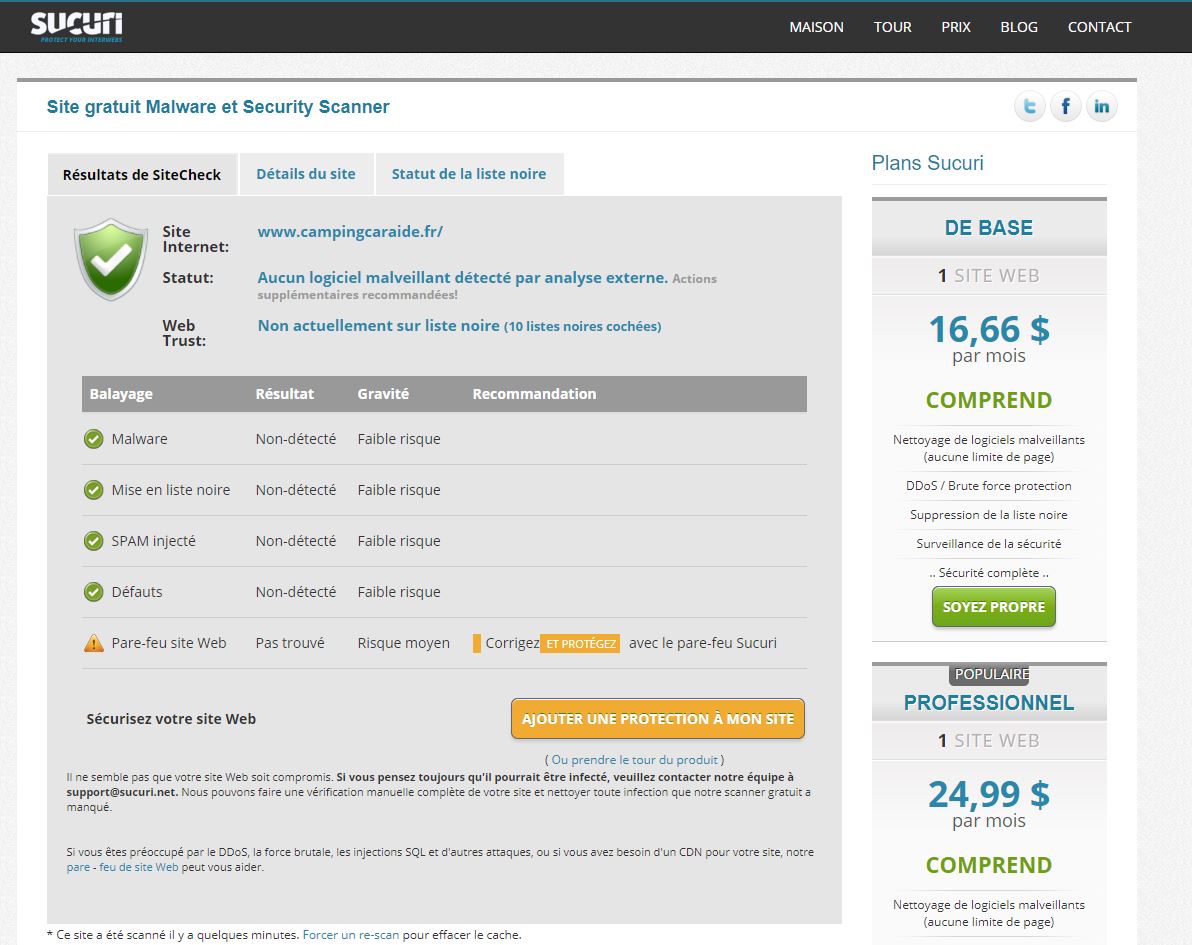This screenshot has height=945, width=1192.
Task: Click the warning triangle beside Pare-feu site Web
Action: [x=94, y=643]
